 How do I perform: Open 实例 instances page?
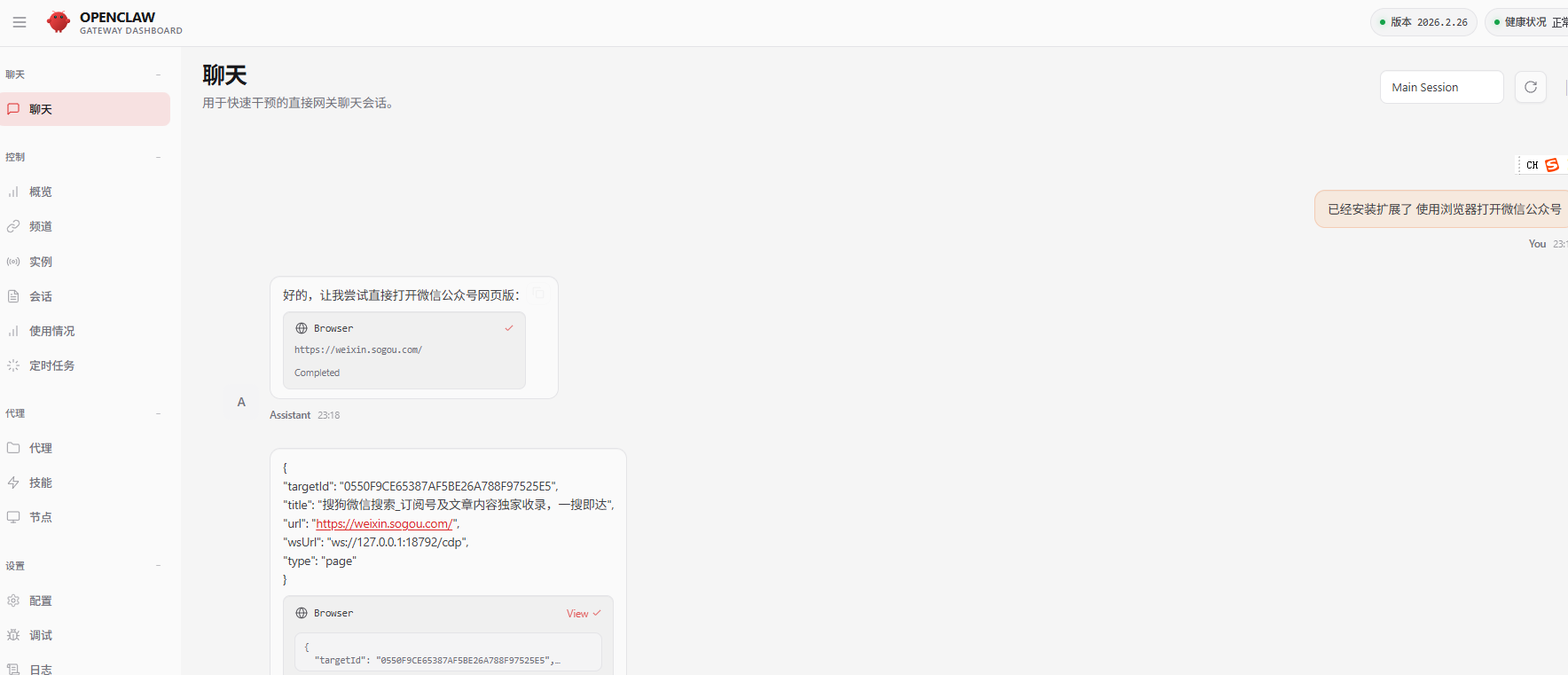pyautogui.click(x=41, y=262)
